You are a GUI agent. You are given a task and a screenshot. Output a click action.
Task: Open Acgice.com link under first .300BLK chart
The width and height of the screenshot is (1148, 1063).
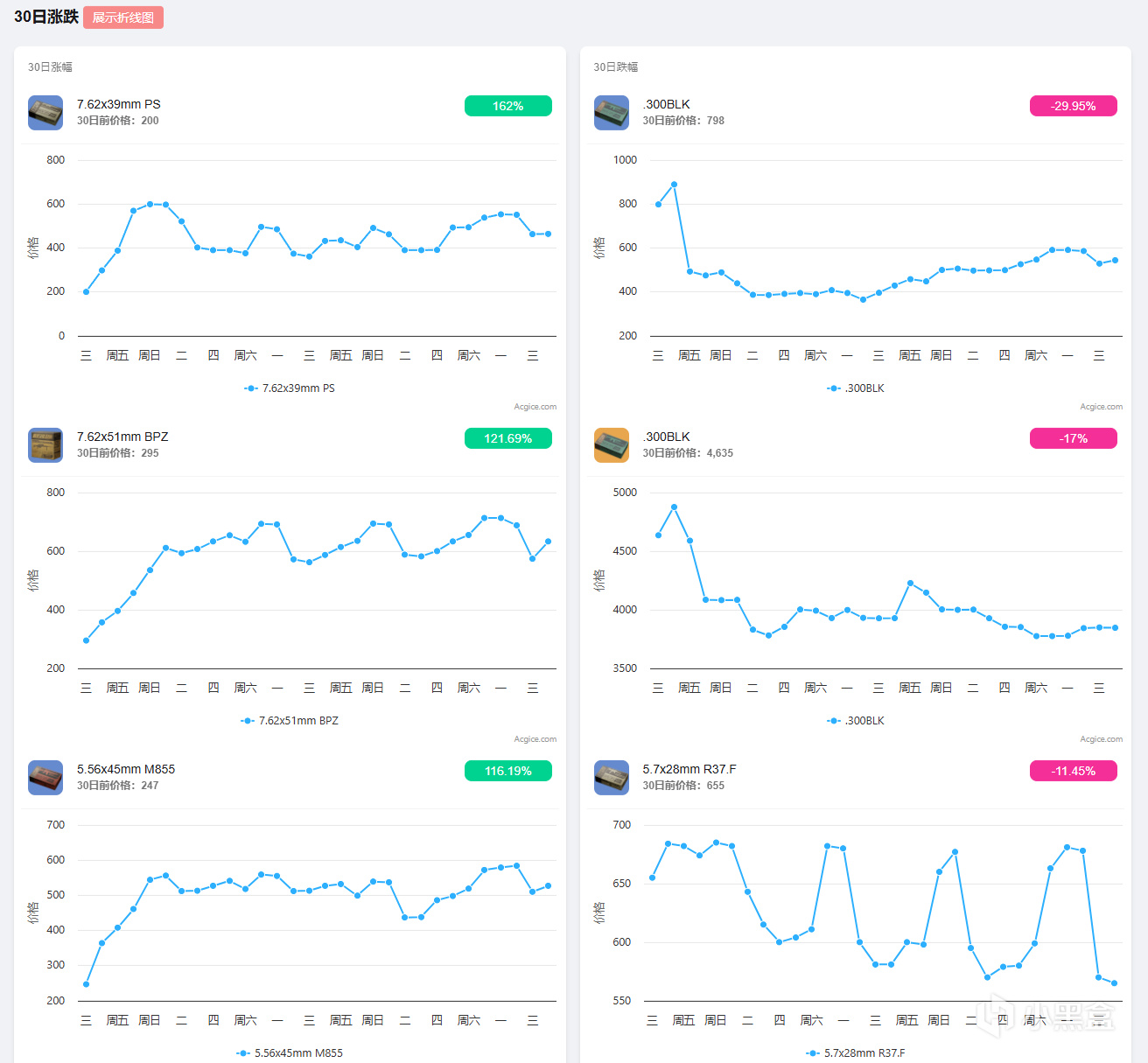pyautogui.click(x=1101, y=407)
